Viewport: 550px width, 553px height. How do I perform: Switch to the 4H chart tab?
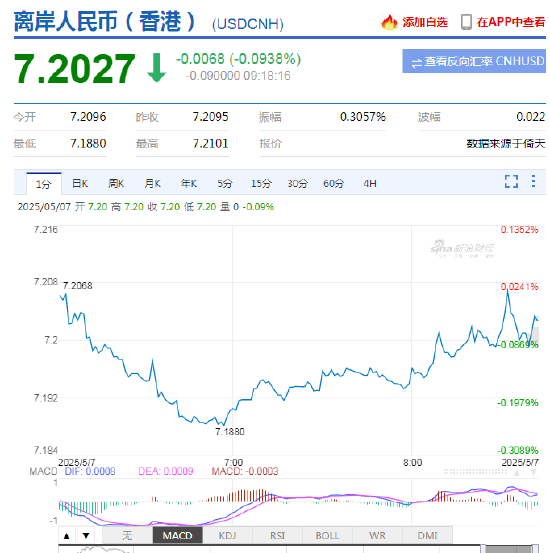click(x=370, y=183)
